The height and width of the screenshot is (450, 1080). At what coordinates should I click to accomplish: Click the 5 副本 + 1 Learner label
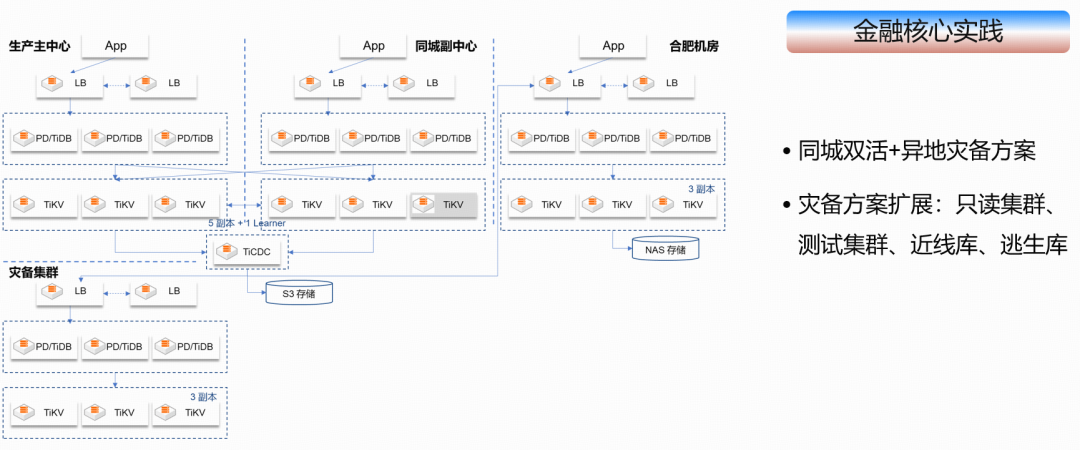click(x=247, y=223)
